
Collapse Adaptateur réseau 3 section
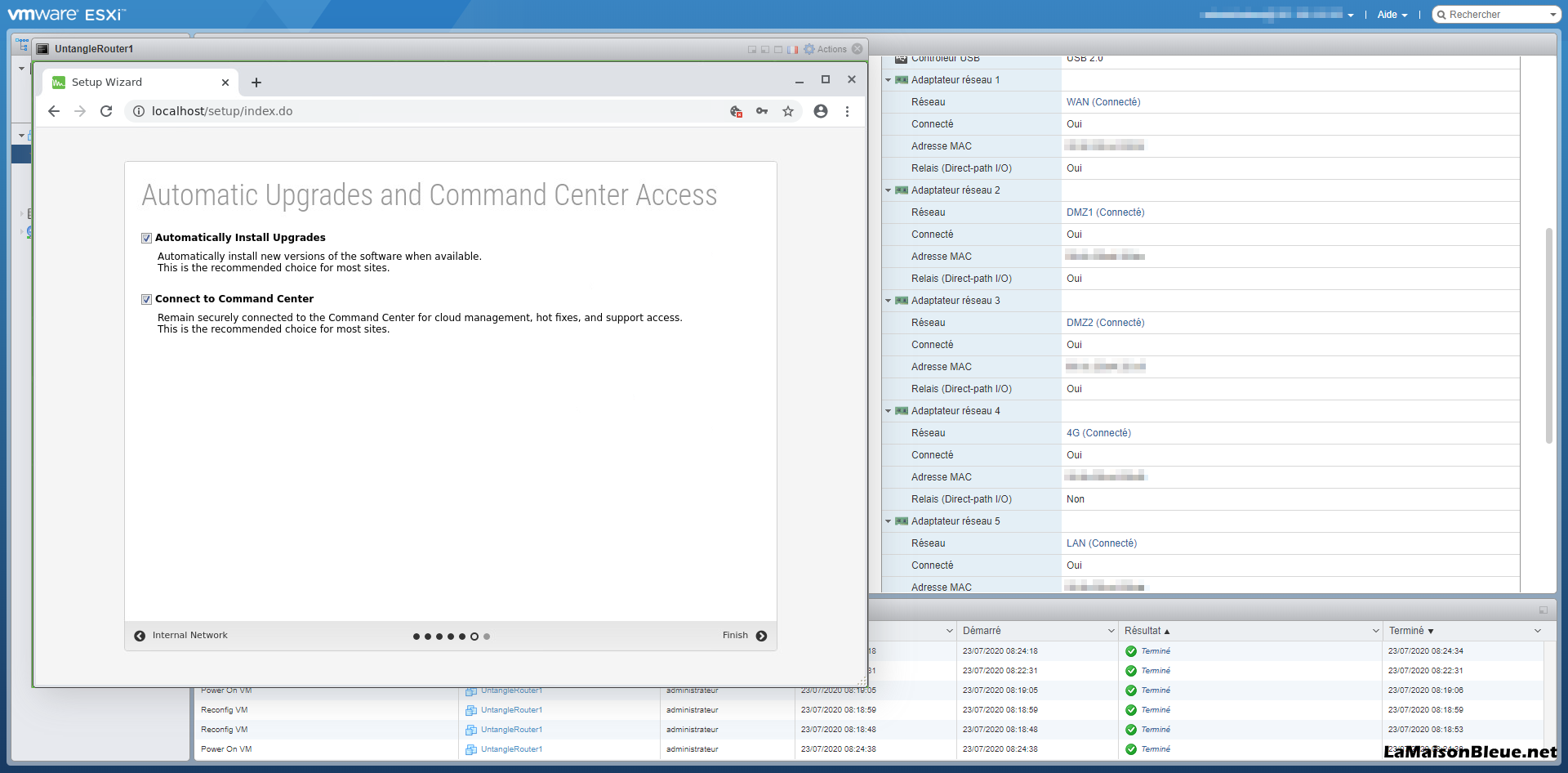tap(889, 301)
